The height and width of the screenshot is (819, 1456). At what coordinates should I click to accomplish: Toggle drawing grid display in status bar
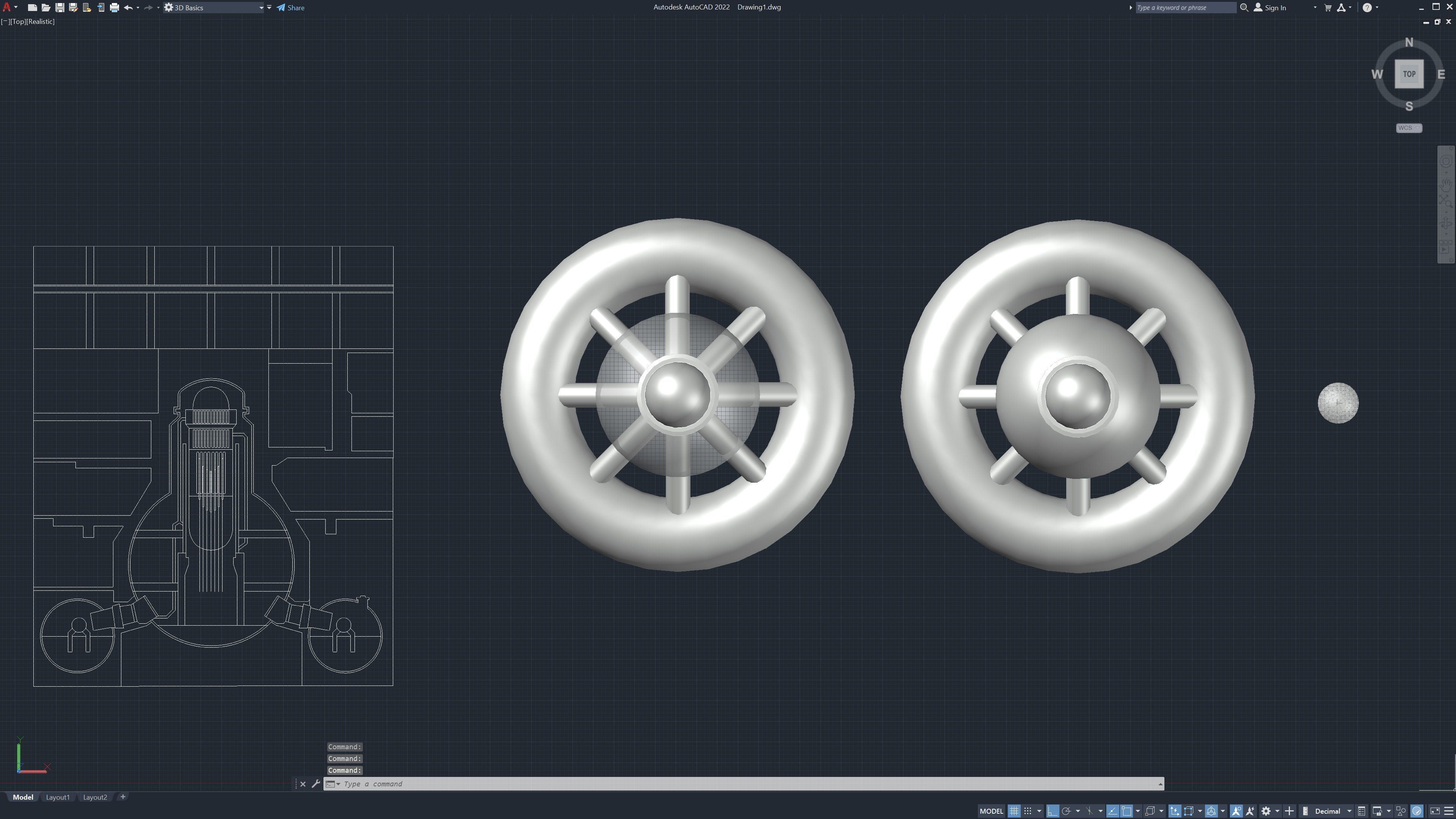(1014, 811)
